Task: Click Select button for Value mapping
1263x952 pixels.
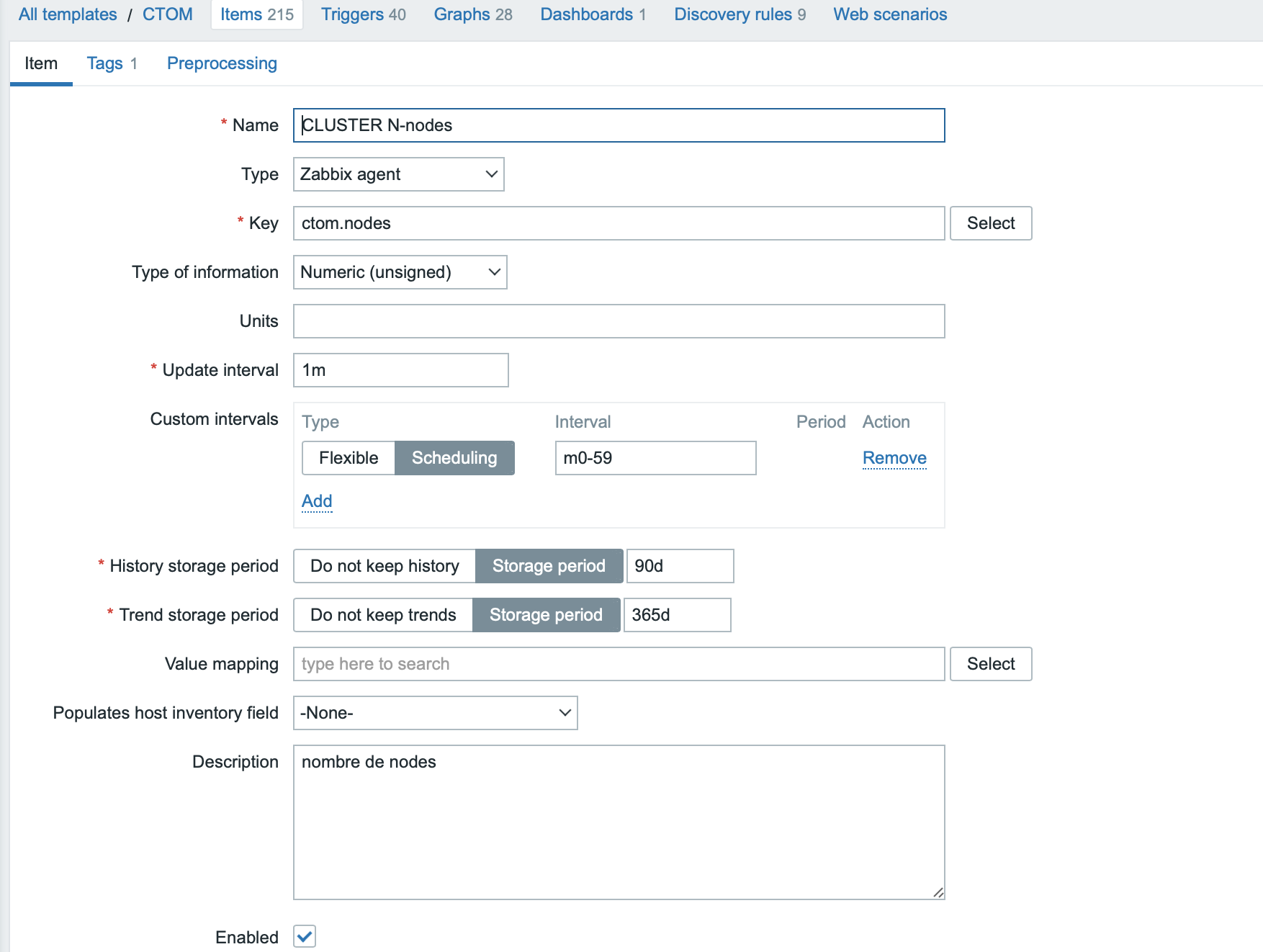Action: [990, 664]
